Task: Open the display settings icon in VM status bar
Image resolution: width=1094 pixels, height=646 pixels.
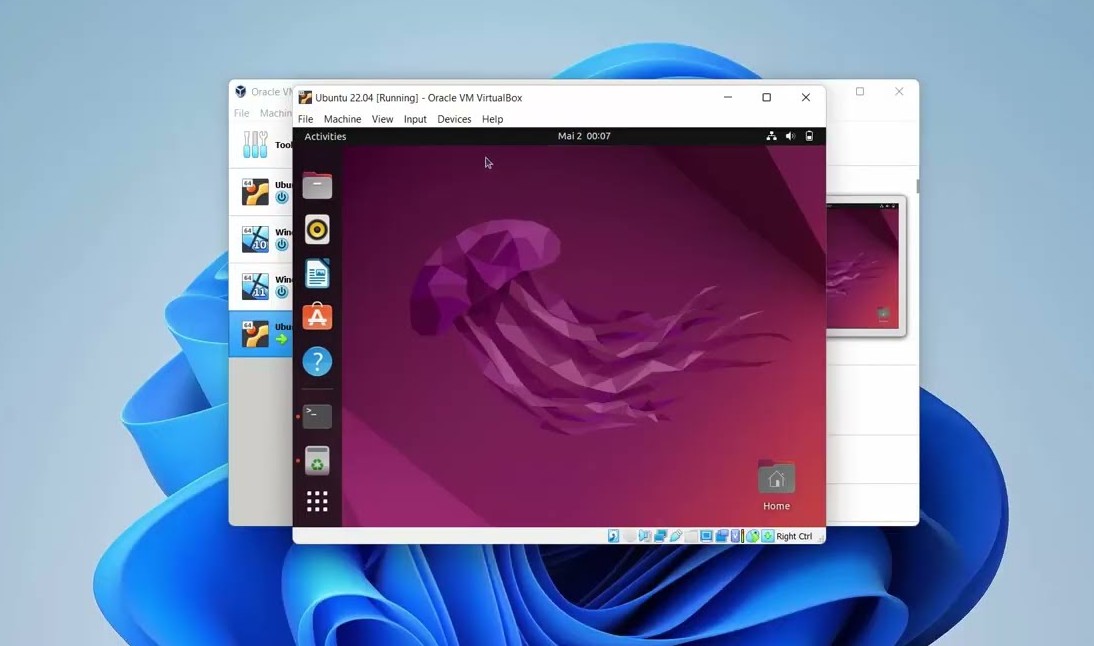Action: pyautogui.click(x=706, y=536)
